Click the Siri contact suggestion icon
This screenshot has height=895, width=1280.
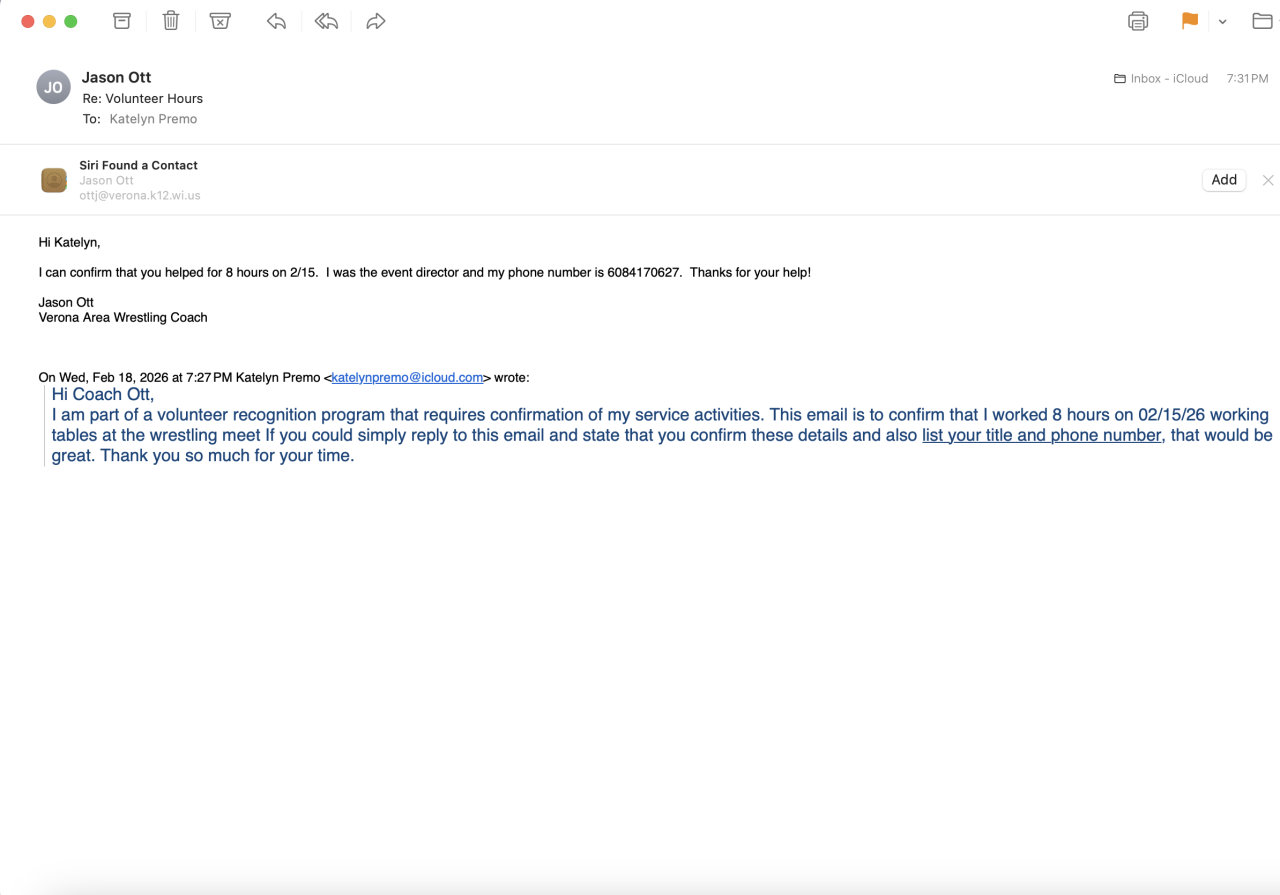[x=54, y=180]
